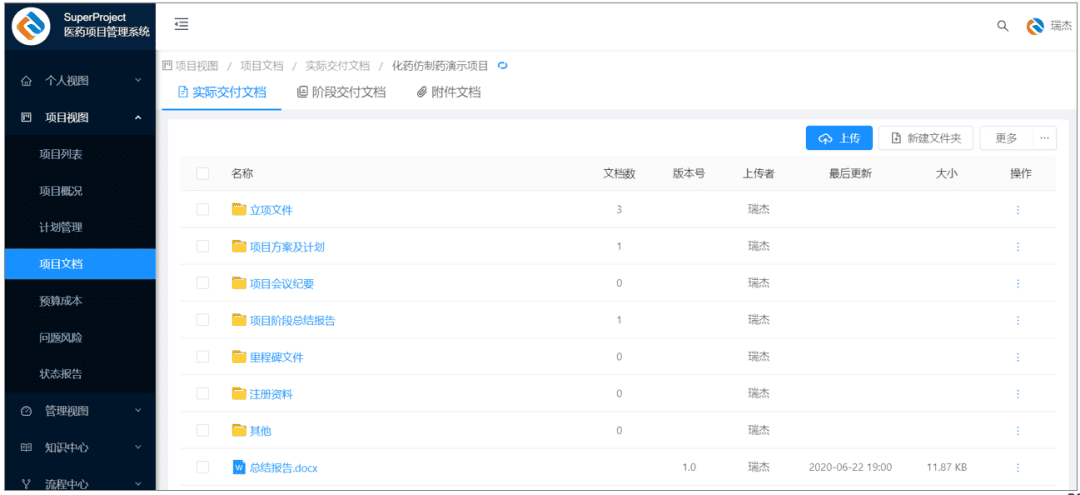The height and width of the screenshot is (495, 1080).
Task: Check the box for 立项文件 row
Action: [202, 210]
